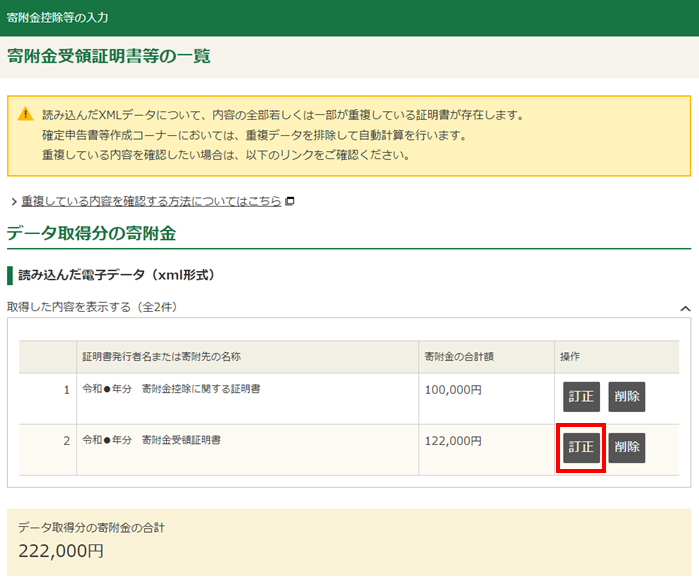Click the 操作 column header
Screen dimensions: 699x585
(569, 356)
